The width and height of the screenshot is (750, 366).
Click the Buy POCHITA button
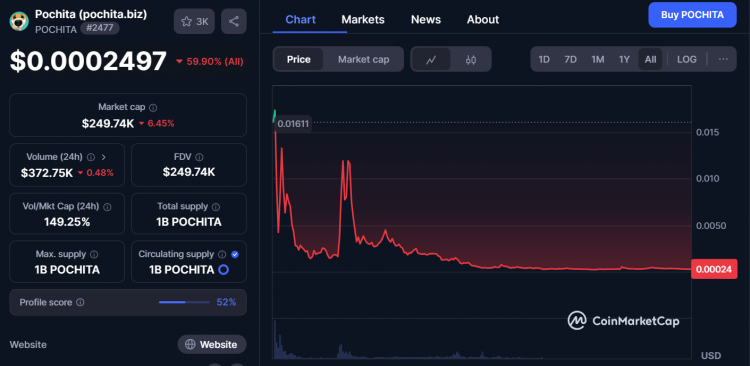[692, 15]
